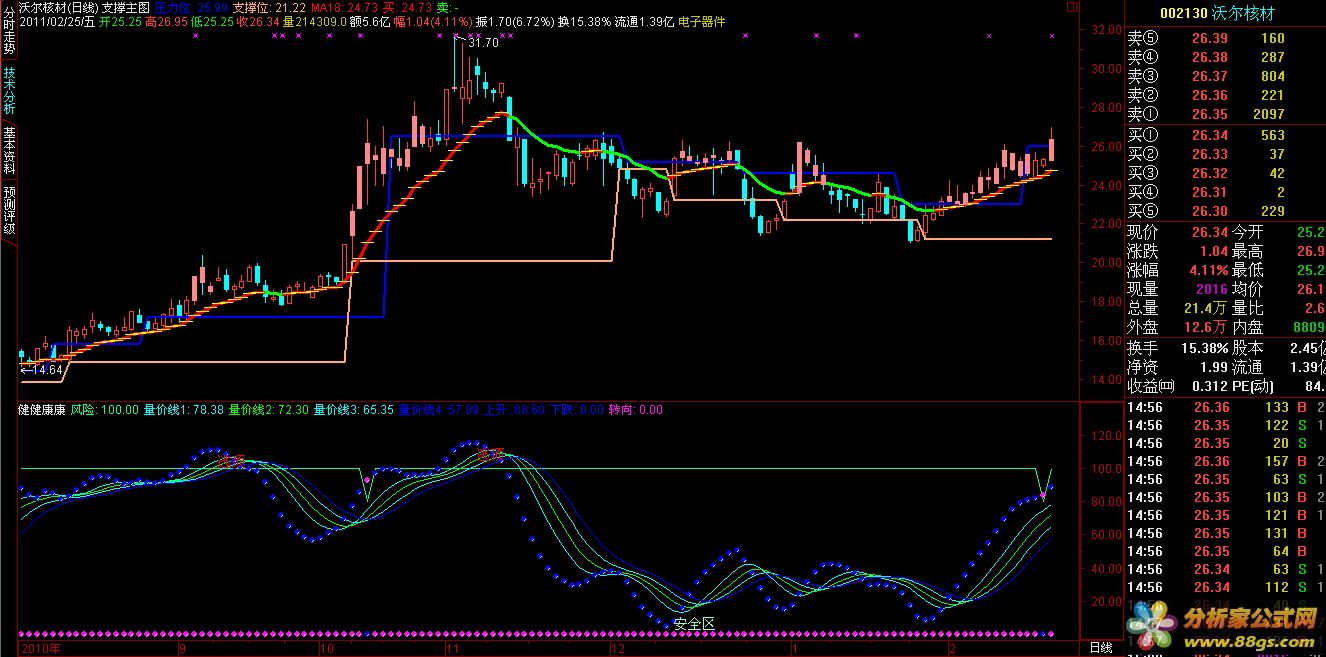Click the 现量 value 2016
Viewport: 1326px width, 657px height.
pos(1212,289)
